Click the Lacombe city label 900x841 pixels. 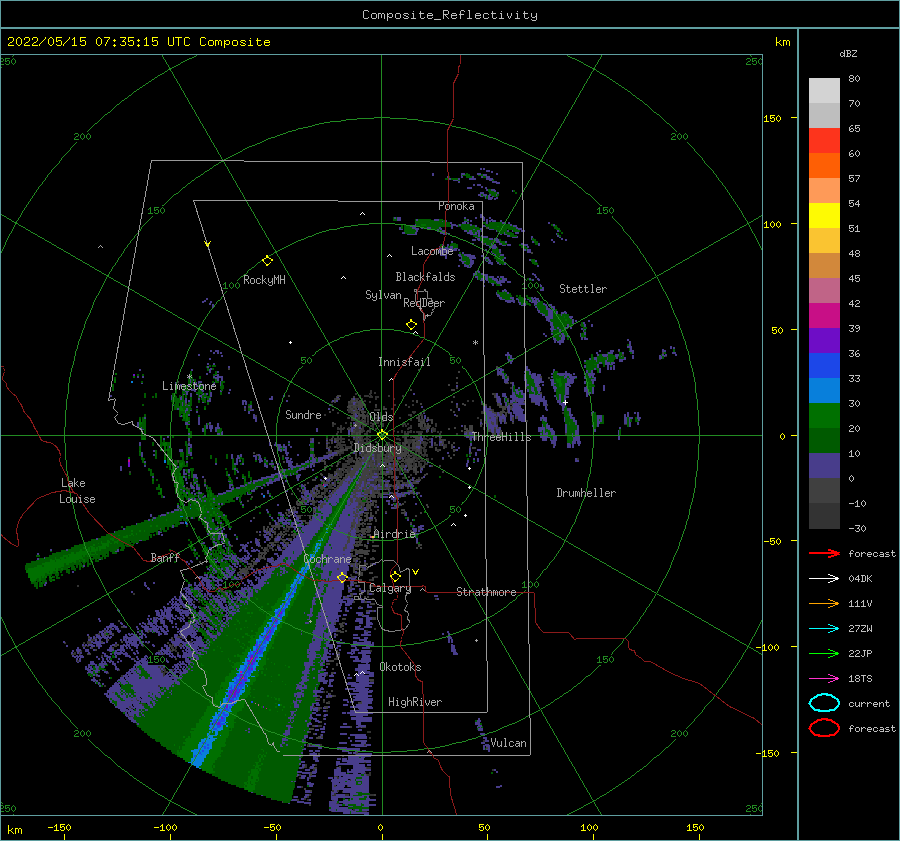[x=432, y=251]
